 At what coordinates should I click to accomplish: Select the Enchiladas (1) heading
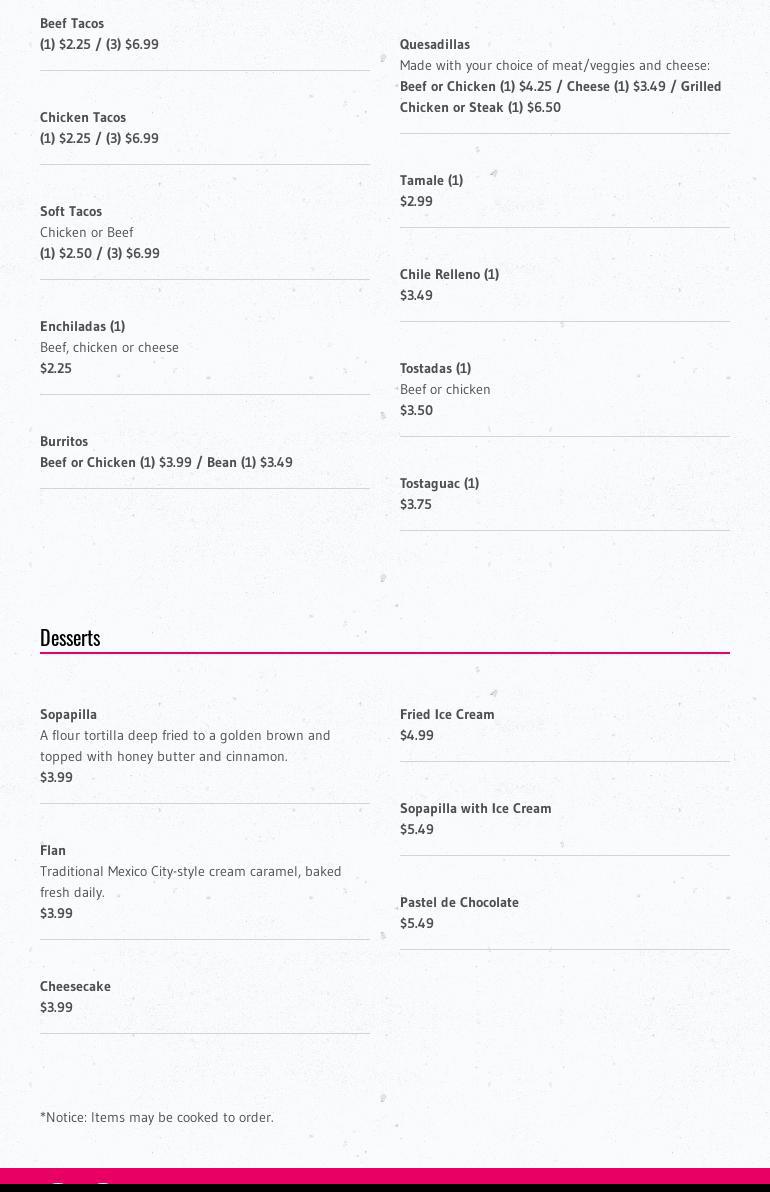click(82, 326)
